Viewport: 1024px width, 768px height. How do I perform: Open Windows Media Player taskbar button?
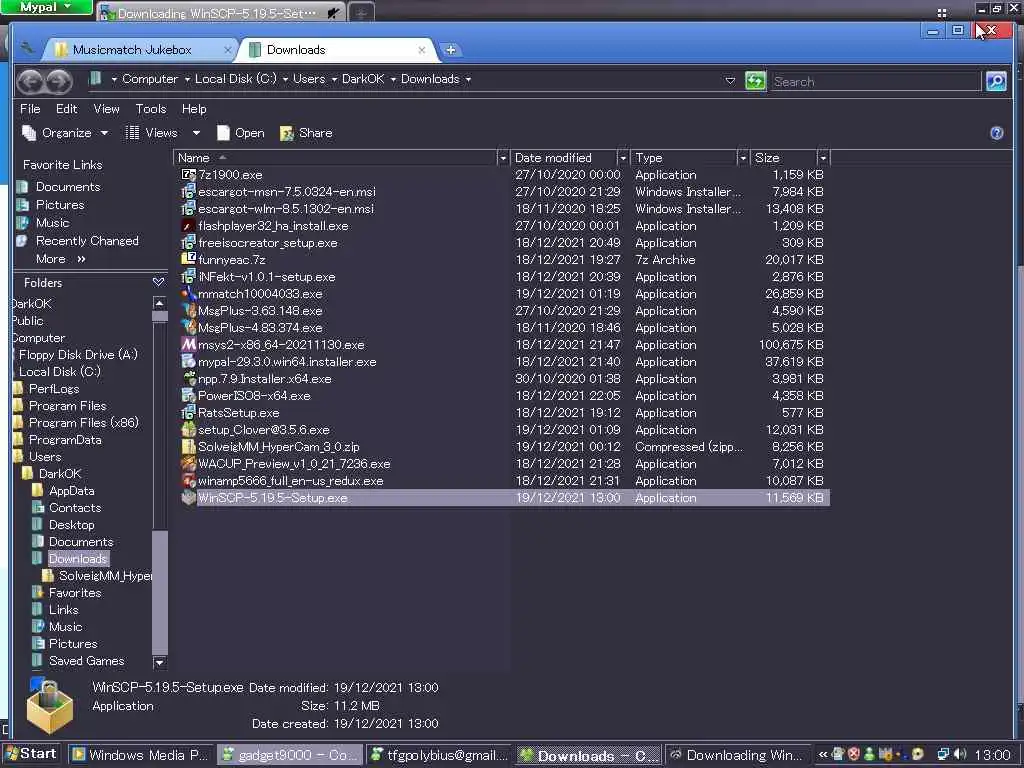[x=140, y=754]
